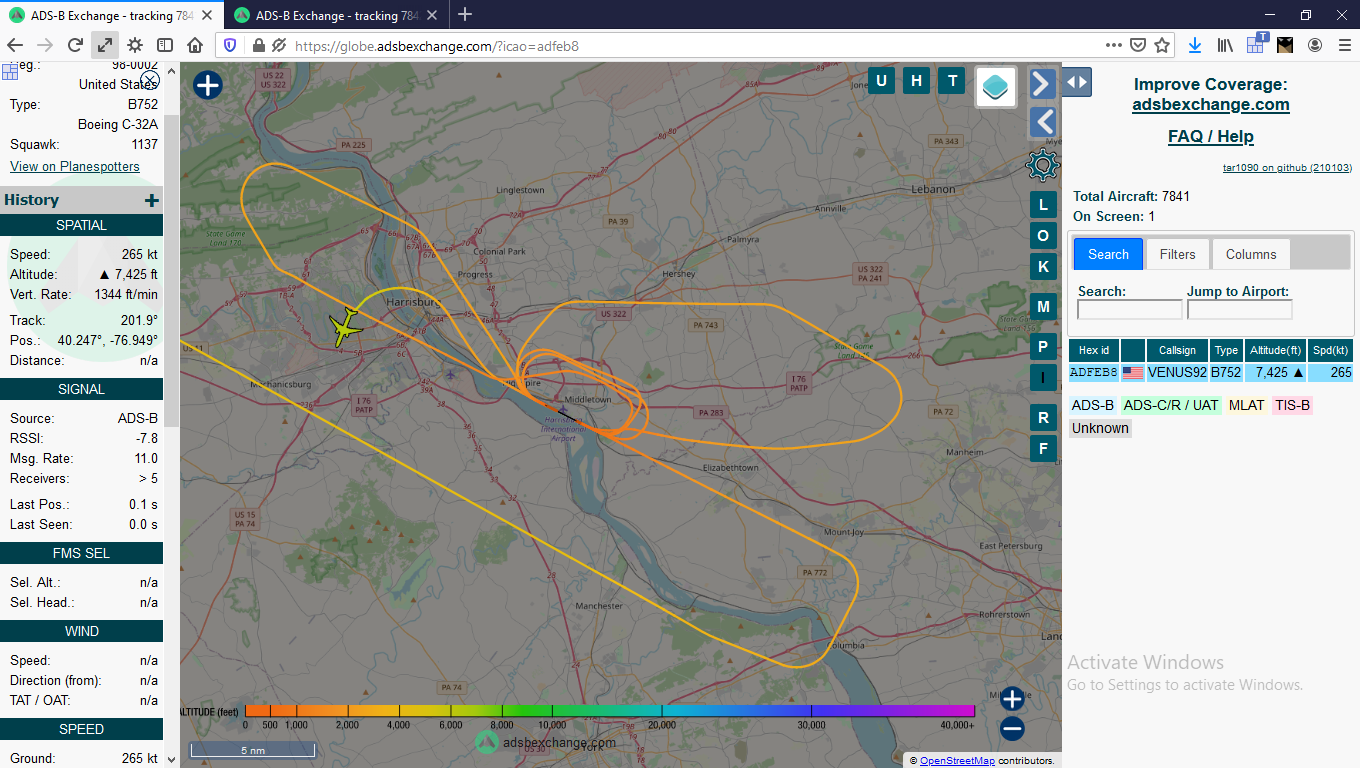Sort table by Hex id column
The width and height of the screenshot is (1360, 768).
click(1094, 350)
